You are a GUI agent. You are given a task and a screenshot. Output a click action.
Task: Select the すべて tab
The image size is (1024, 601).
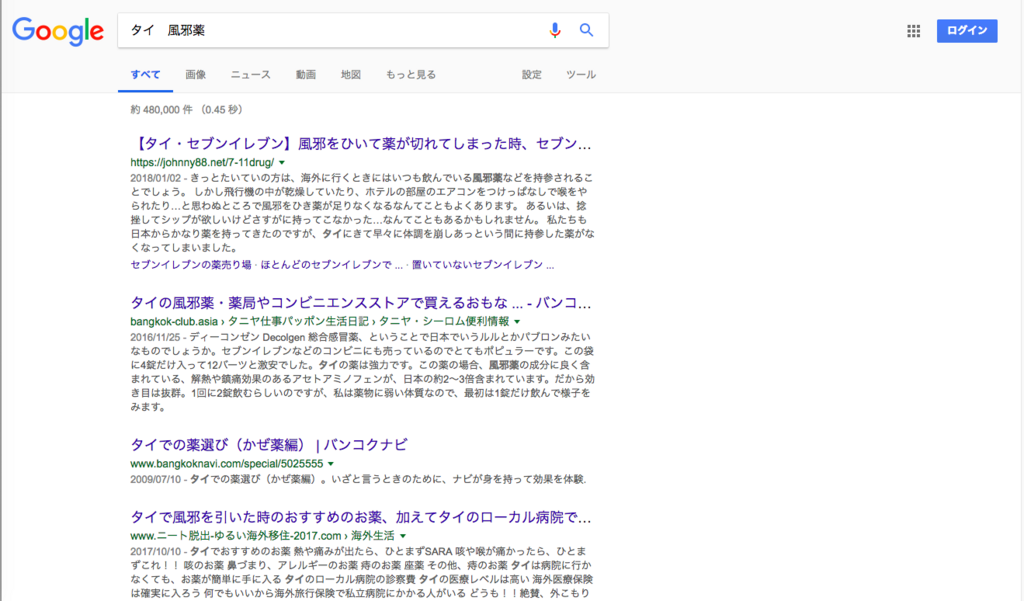145,74
